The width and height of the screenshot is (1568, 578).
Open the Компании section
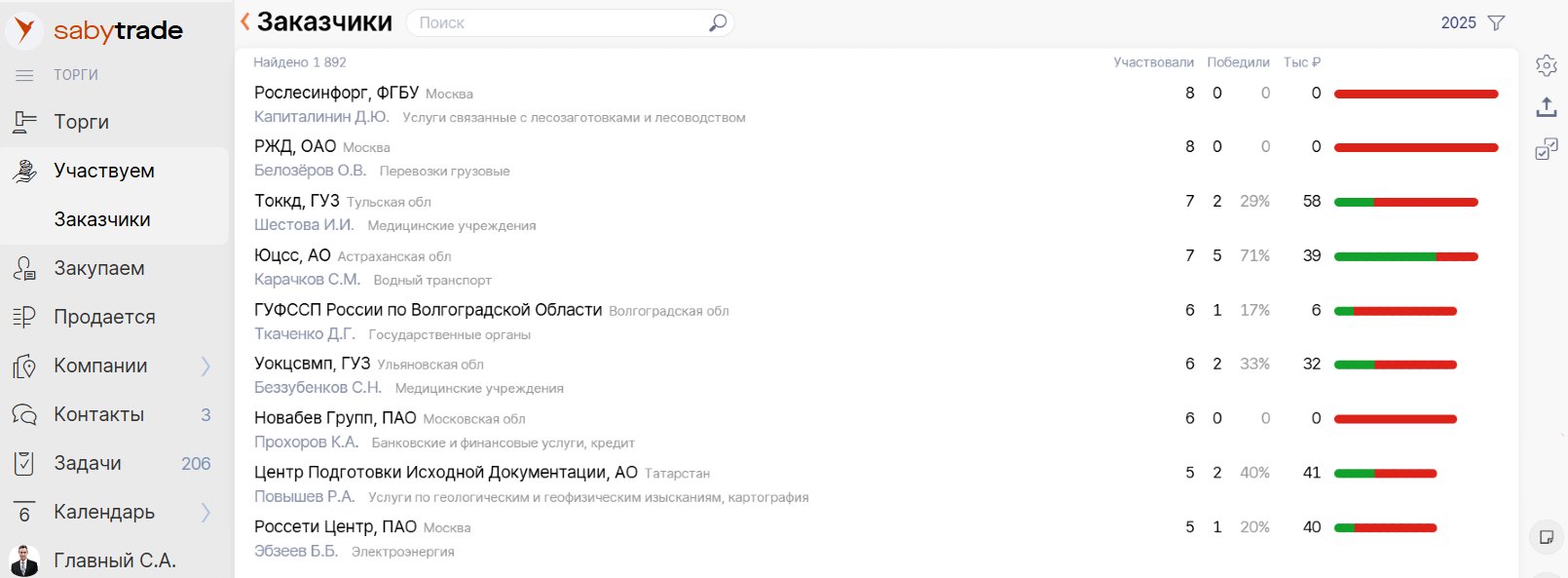101,366
